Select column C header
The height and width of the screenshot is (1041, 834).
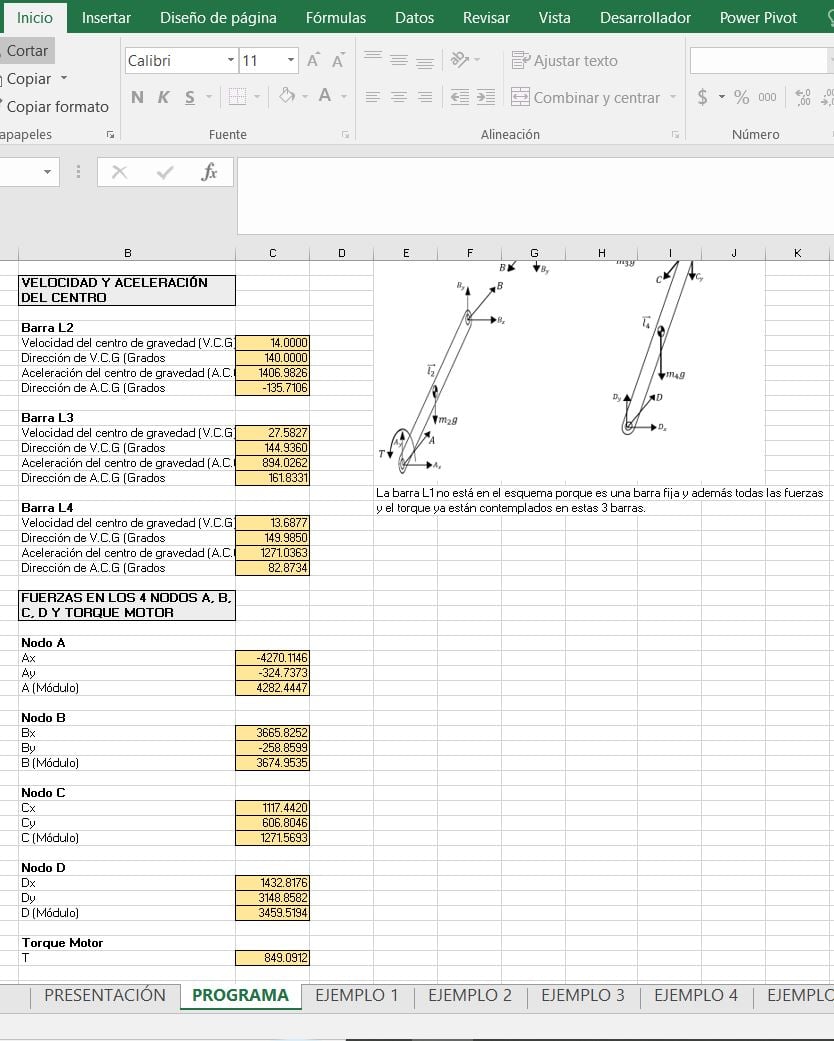272,253
